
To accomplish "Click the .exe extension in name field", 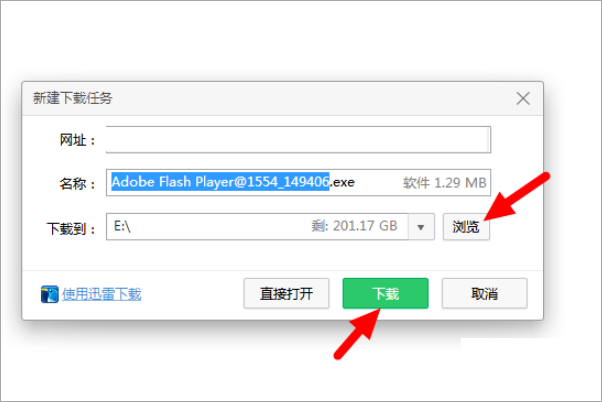I will pyautogui.click(x=342, y=182).
